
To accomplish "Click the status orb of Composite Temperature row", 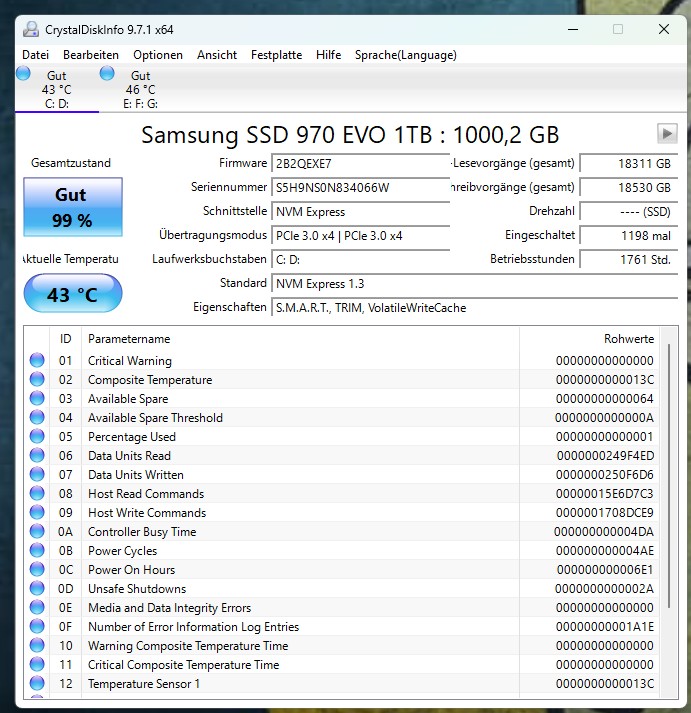I will (37, 379).
